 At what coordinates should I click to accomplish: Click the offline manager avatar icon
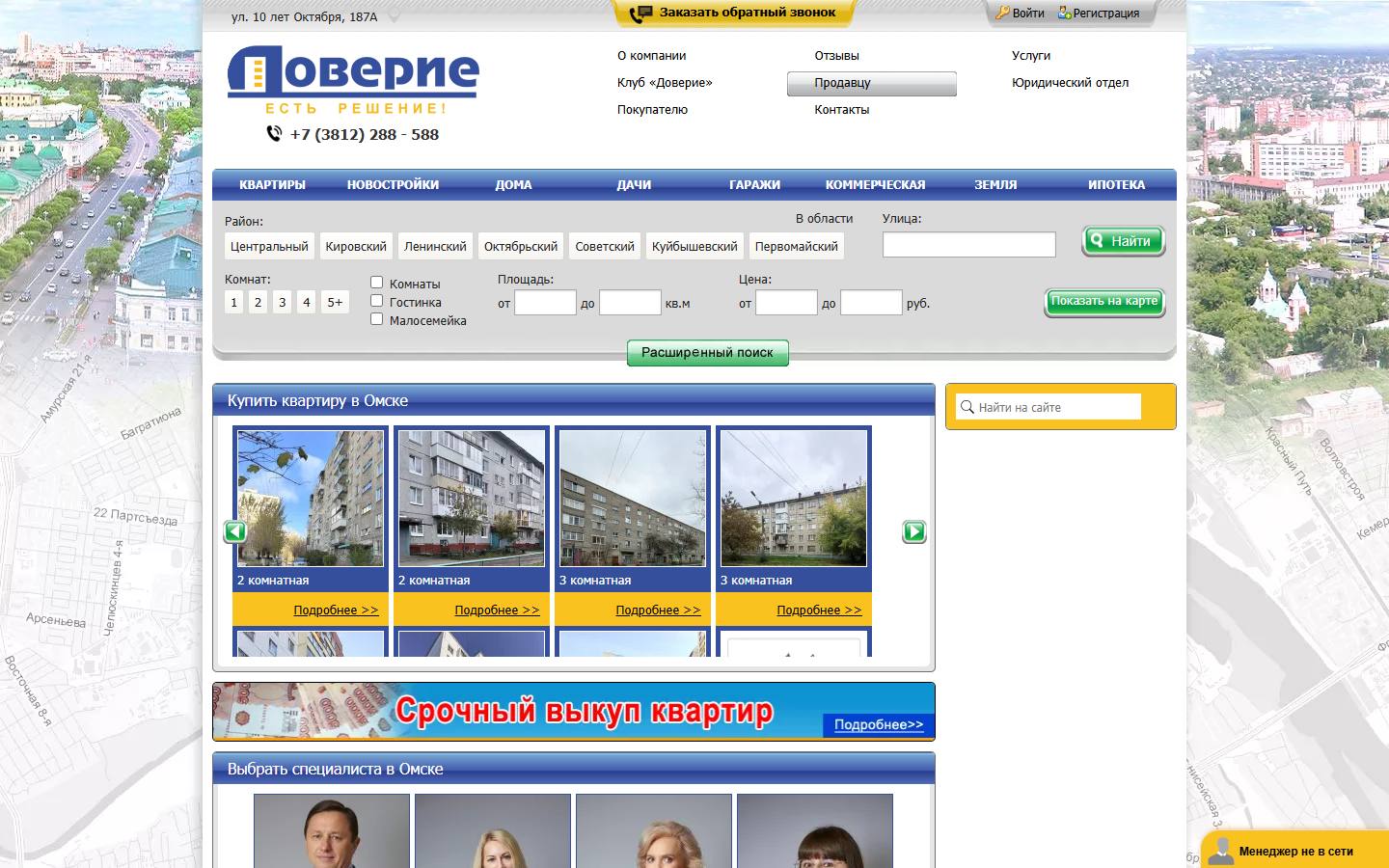click(x=1220, y=851)
